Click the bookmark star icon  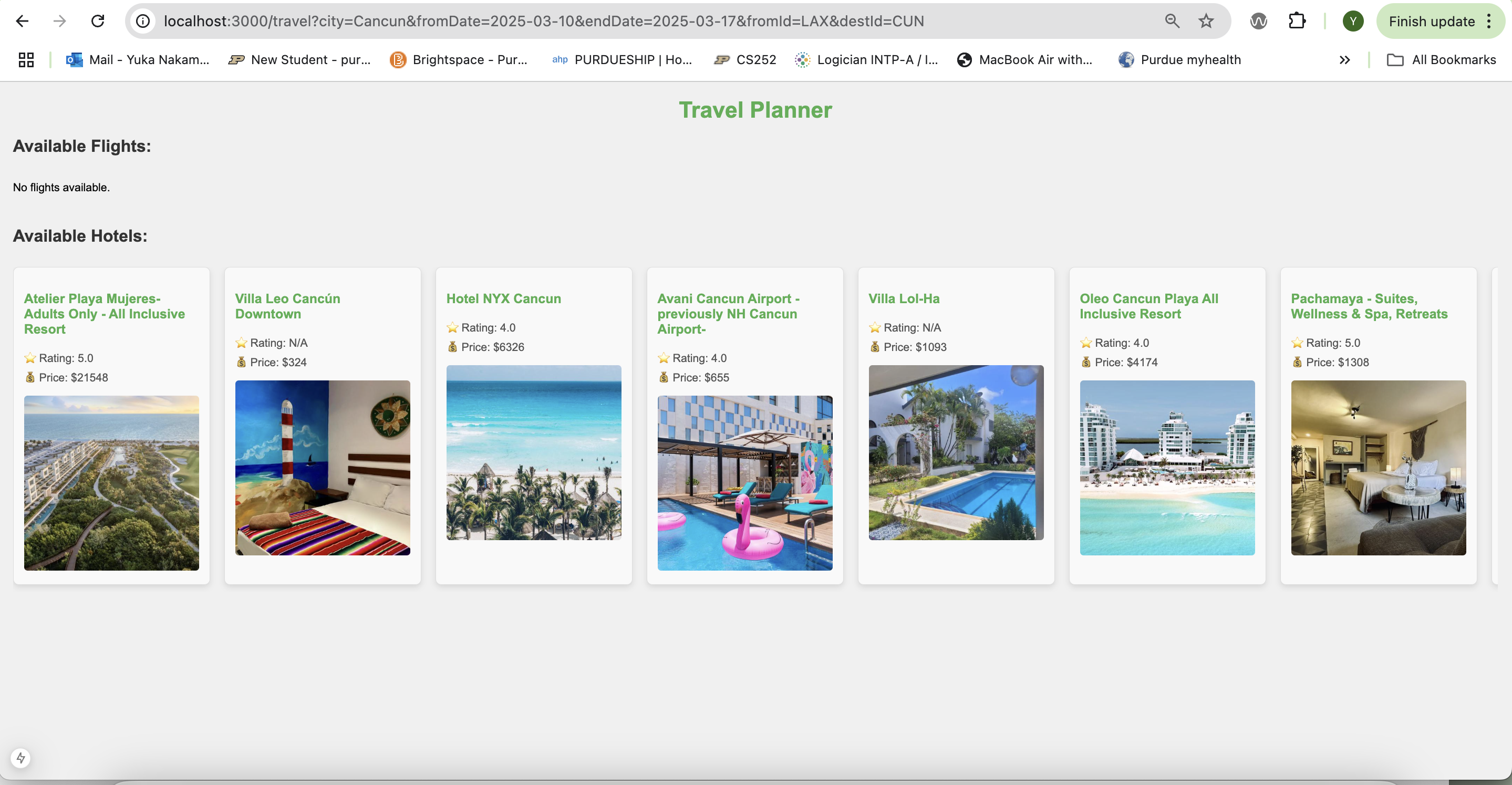[x=1206, y=21]
